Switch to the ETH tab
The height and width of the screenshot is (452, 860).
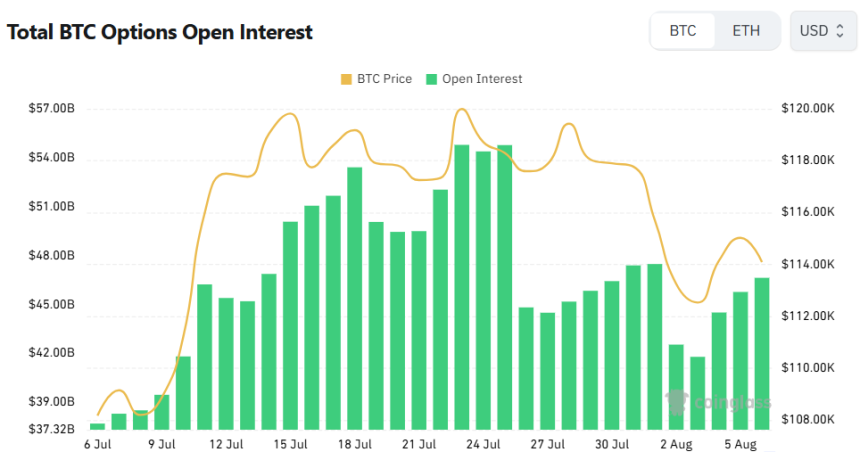[x=746, y=30]
